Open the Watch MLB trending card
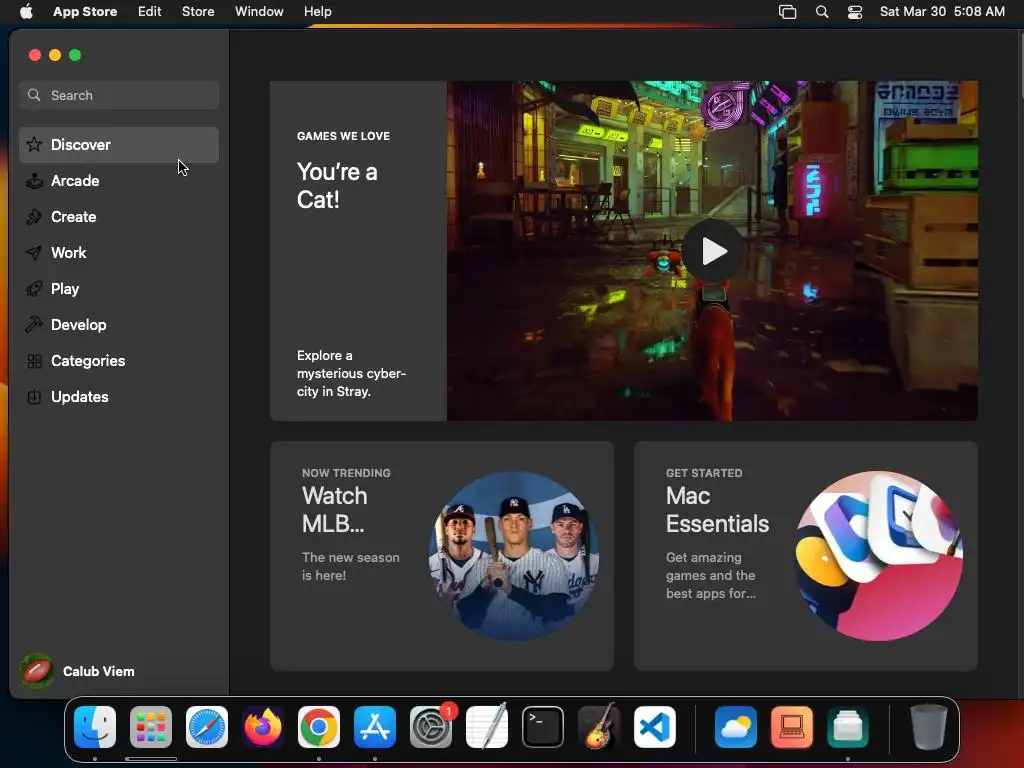The image size is (1024, 768). point(441,556)
